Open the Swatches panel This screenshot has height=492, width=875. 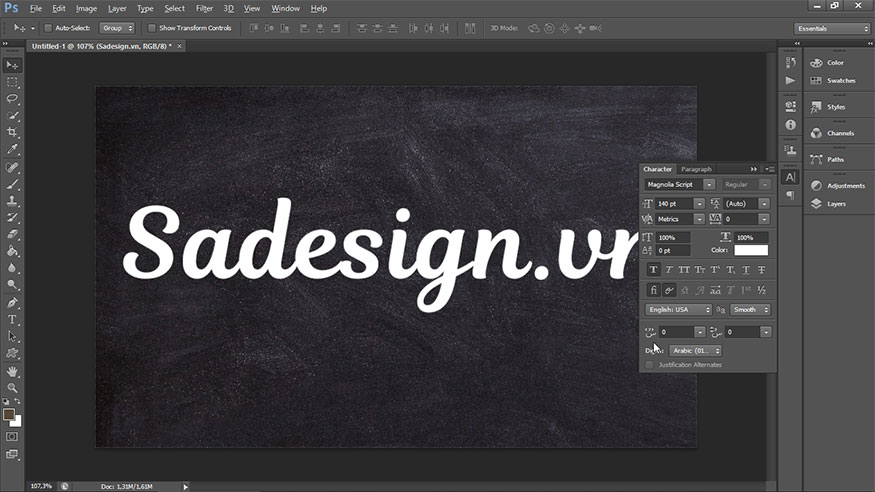point(840,81)
